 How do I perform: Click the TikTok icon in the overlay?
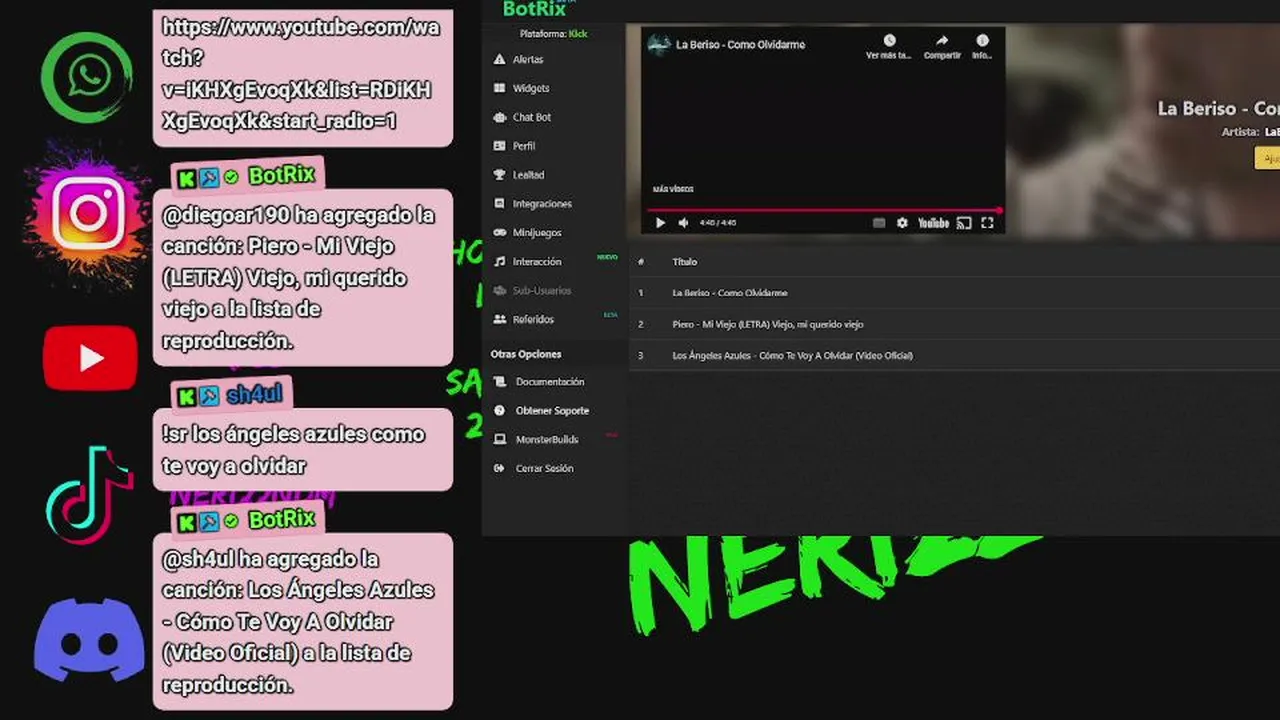(89, 495)
